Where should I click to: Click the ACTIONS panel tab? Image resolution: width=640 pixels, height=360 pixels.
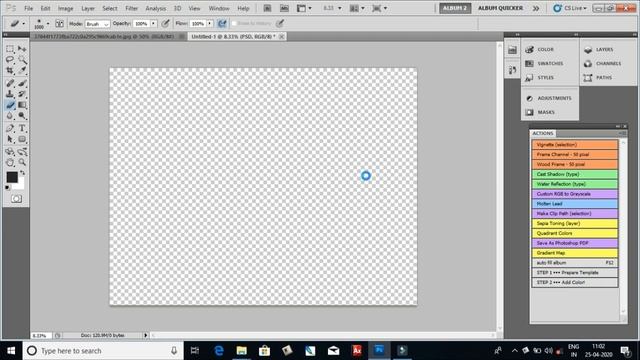pos(542,133)
